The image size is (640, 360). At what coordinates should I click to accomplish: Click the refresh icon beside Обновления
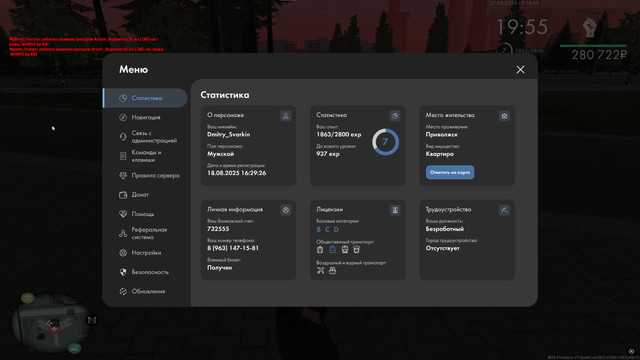(123, 291)
